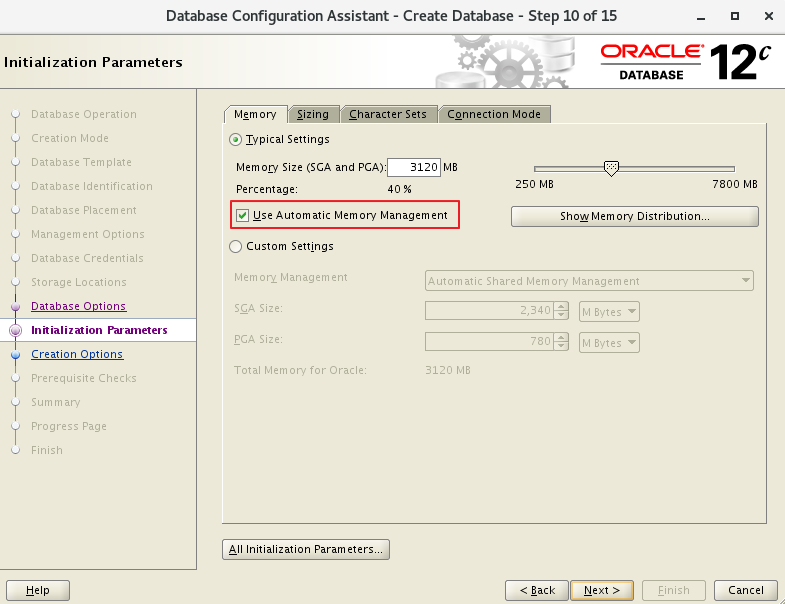Switch to the Sizing tab
785x604 pixels.
(x=313, y=114)
